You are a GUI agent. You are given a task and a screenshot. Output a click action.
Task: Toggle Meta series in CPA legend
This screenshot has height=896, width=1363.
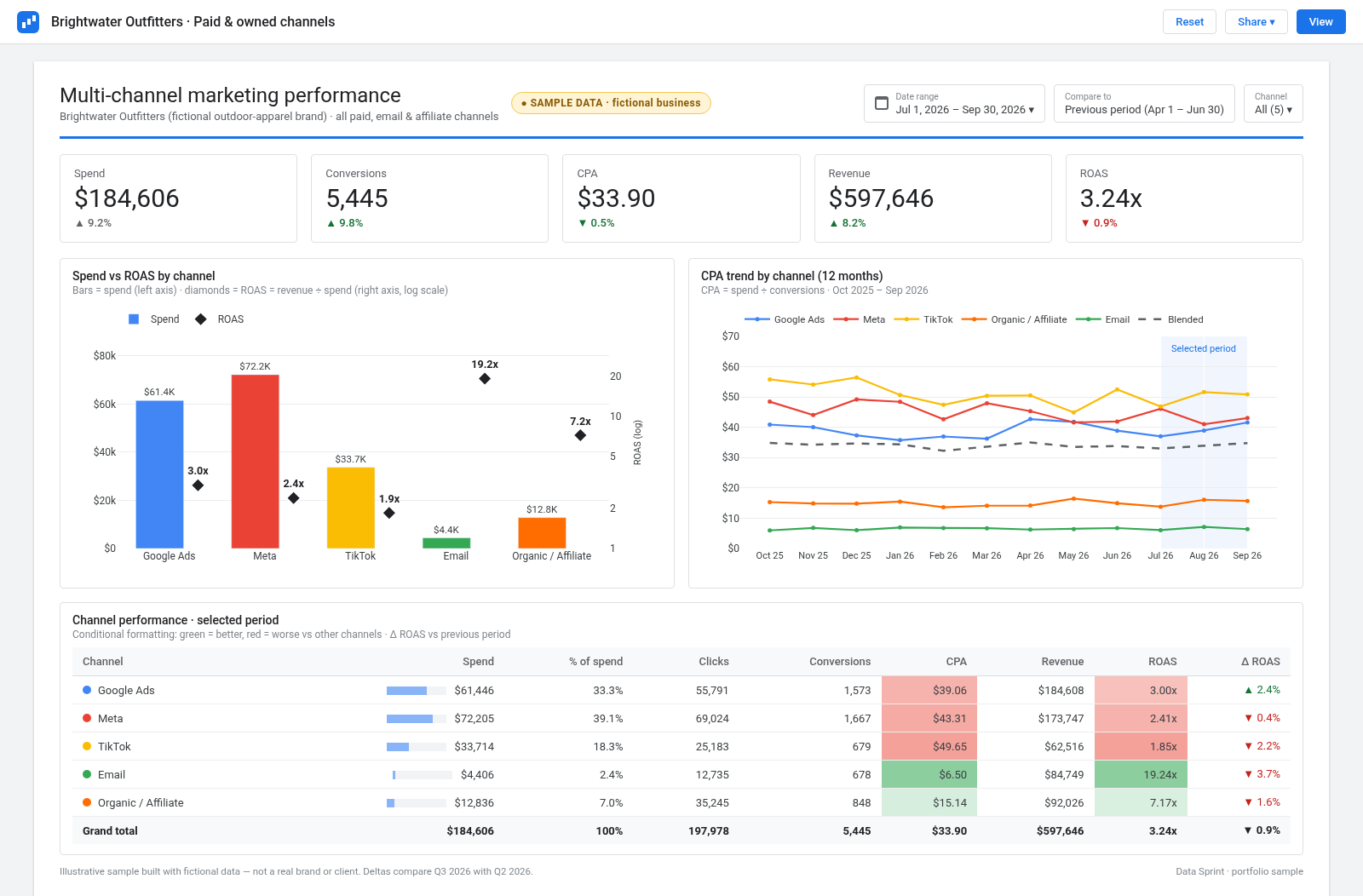click(859, 319)
